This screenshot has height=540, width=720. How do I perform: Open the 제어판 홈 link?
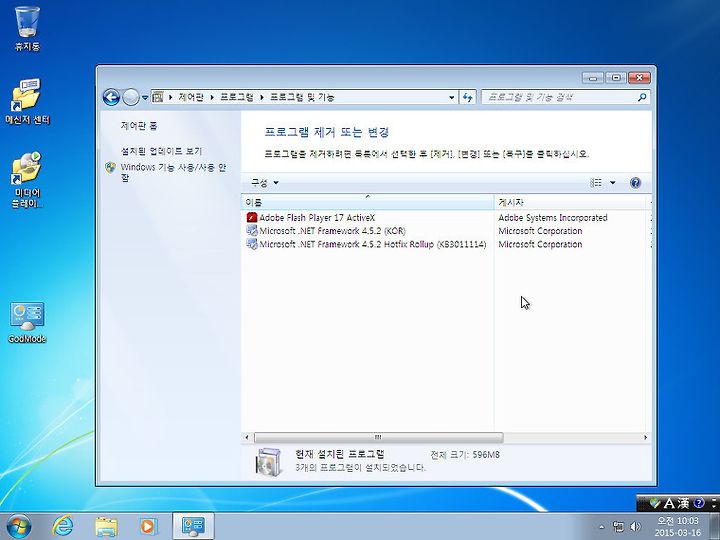pyautogui.click(x=139, y=126)
